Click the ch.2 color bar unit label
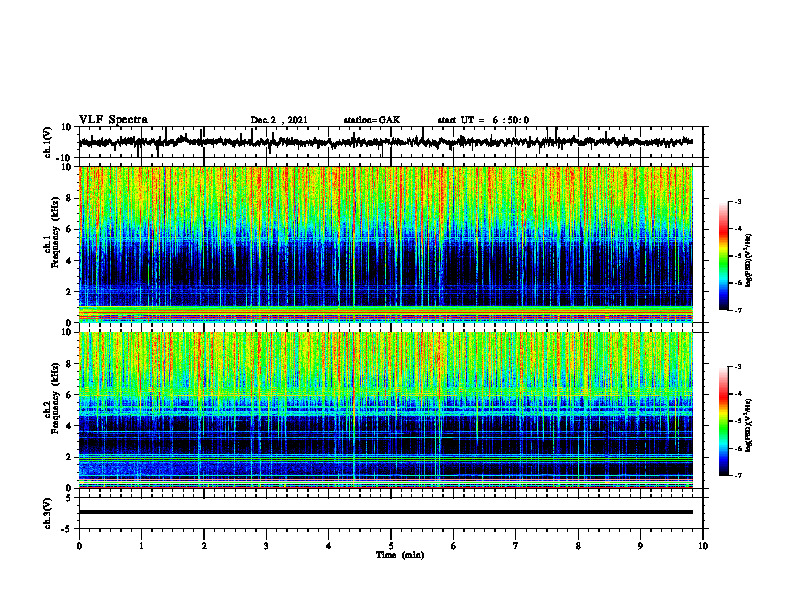792x612 pixels. [x=748, y=425]
